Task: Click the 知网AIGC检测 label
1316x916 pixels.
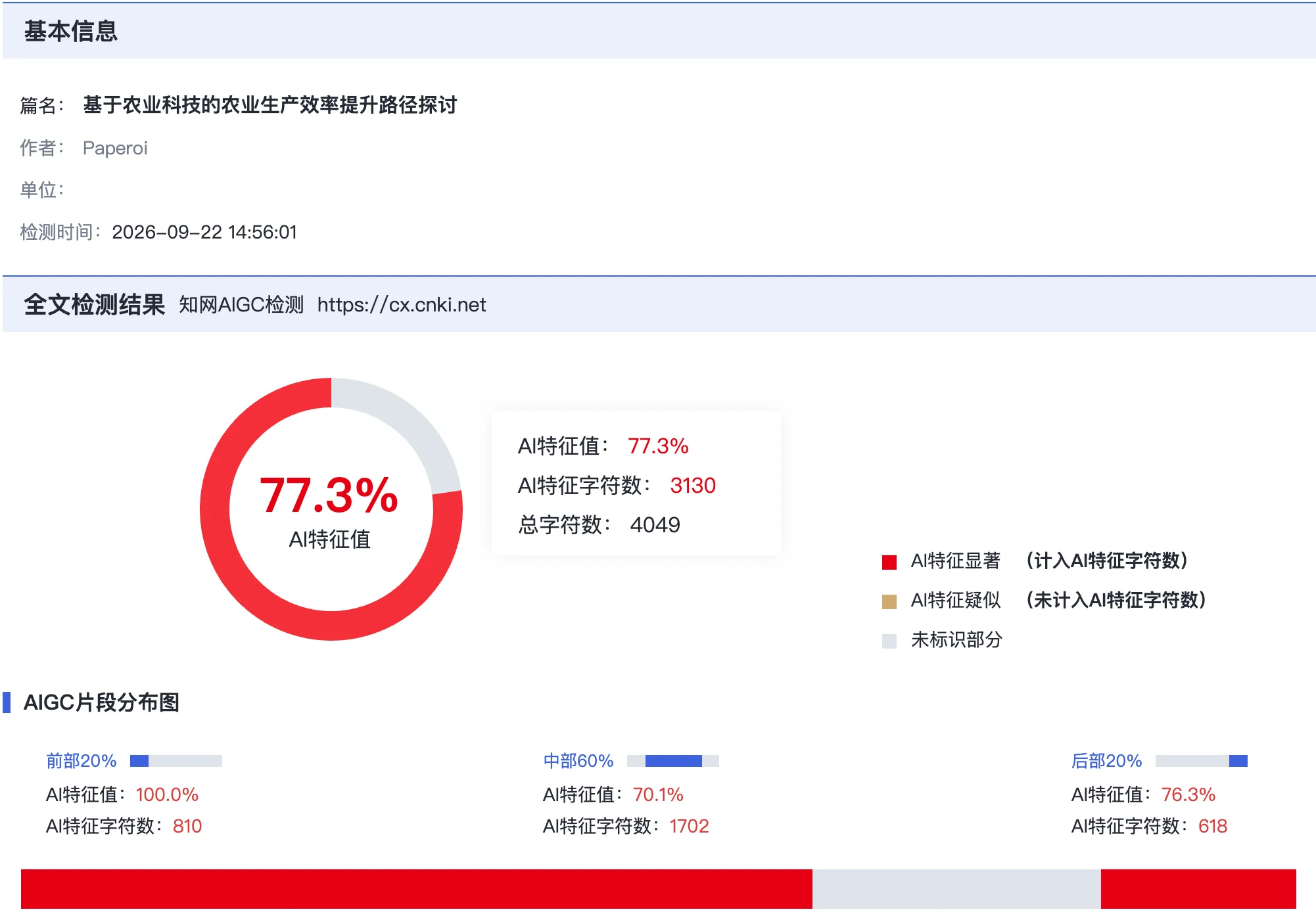Action: click(x=241, y=305)
